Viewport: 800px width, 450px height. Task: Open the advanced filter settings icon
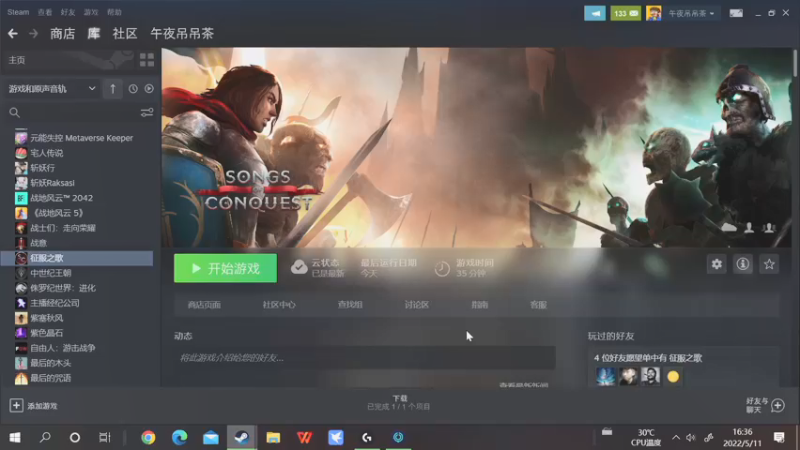(147, 112)
